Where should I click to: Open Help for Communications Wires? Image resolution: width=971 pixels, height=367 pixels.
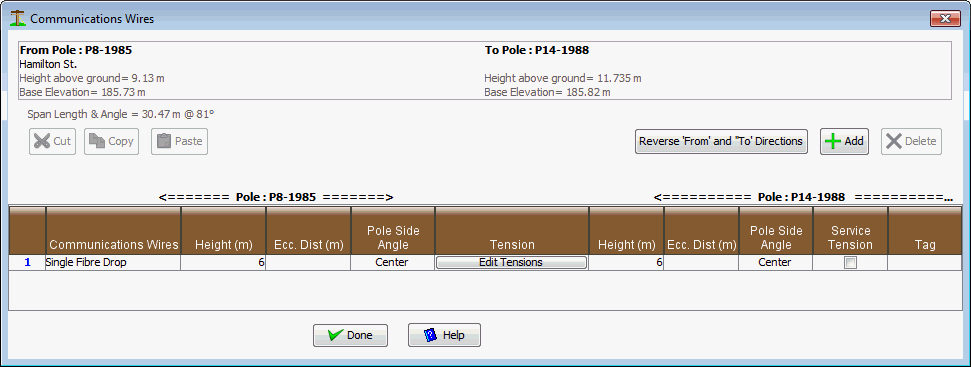pyautogui.click(x=445, y=335)
